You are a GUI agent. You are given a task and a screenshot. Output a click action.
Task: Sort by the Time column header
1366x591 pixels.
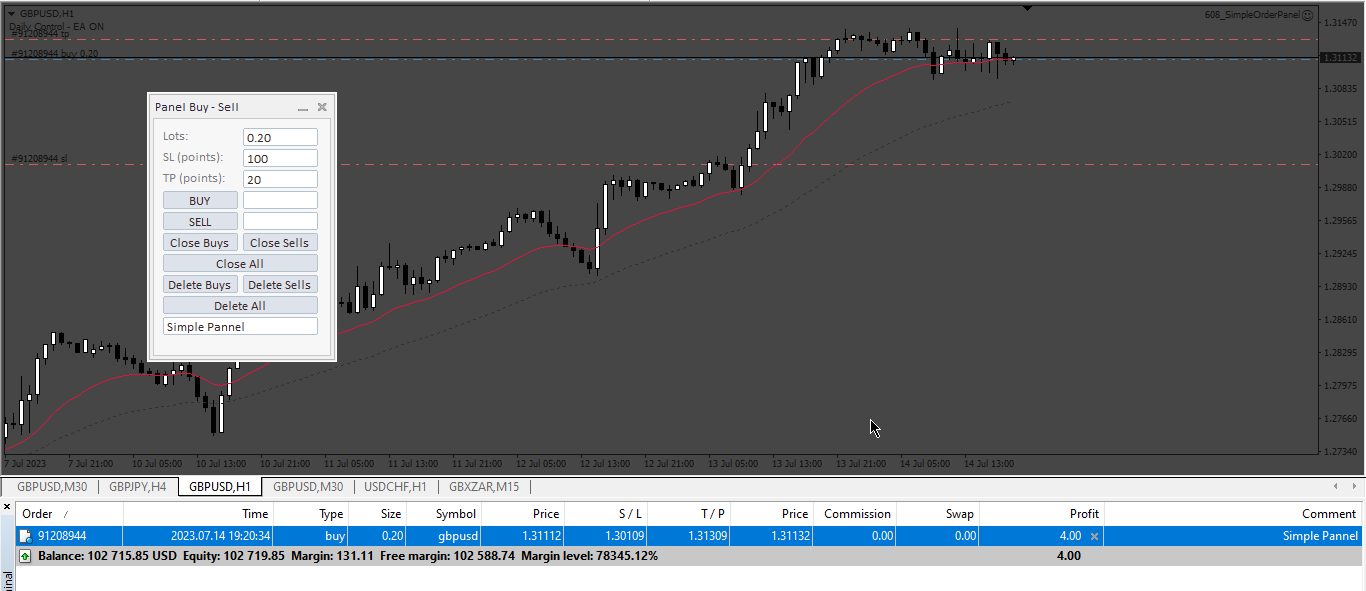coord(198,514)
